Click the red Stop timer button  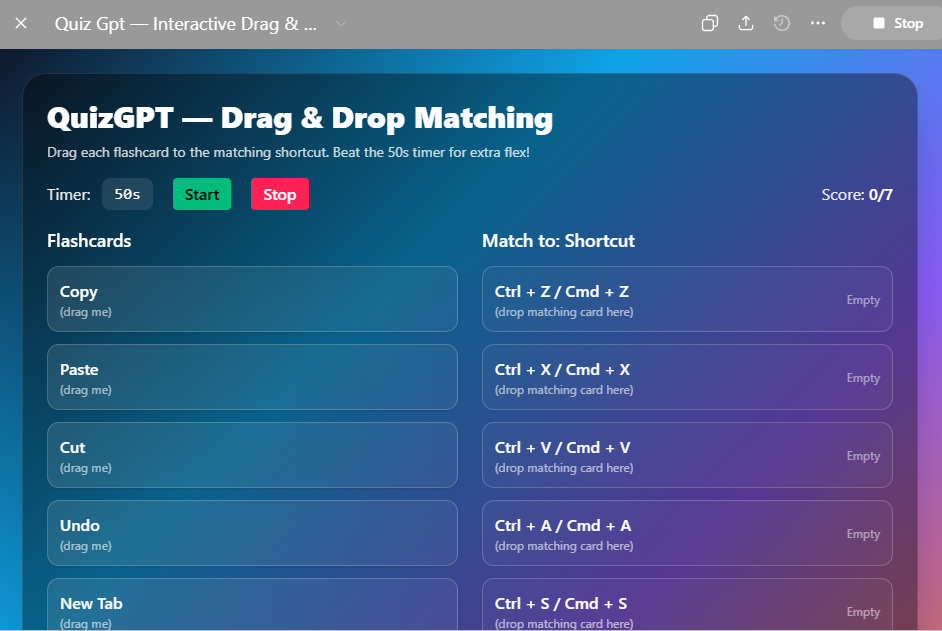point(279,194)
